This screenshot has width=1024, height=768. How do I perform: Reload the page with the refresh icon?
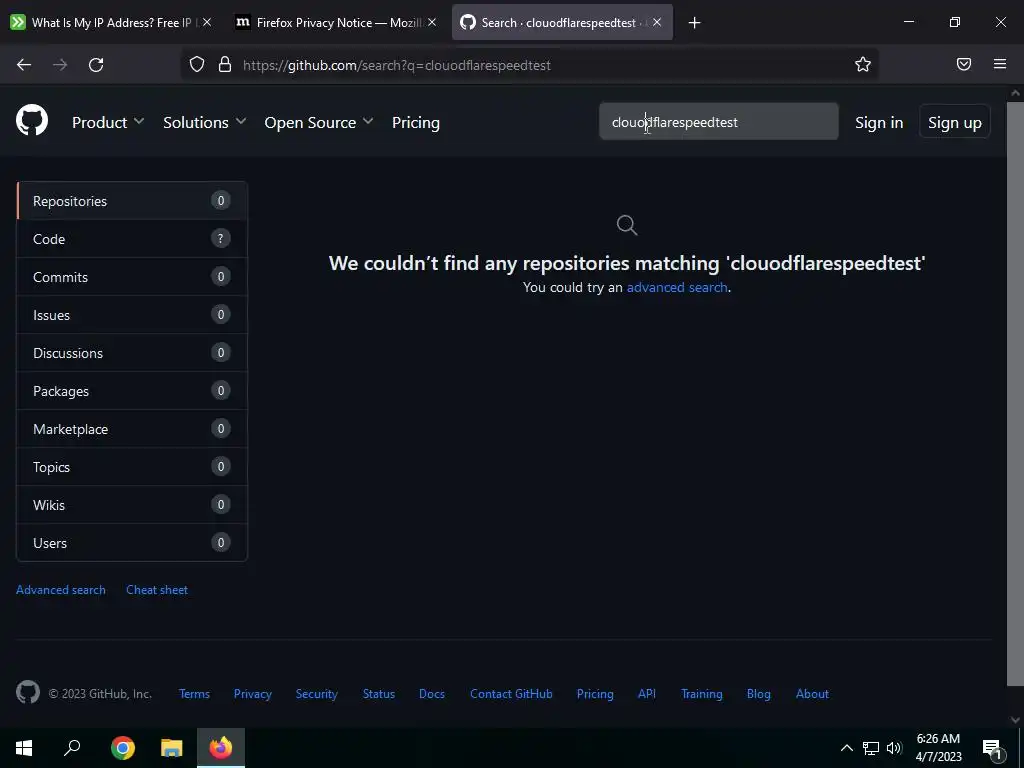tap(96, 65)
